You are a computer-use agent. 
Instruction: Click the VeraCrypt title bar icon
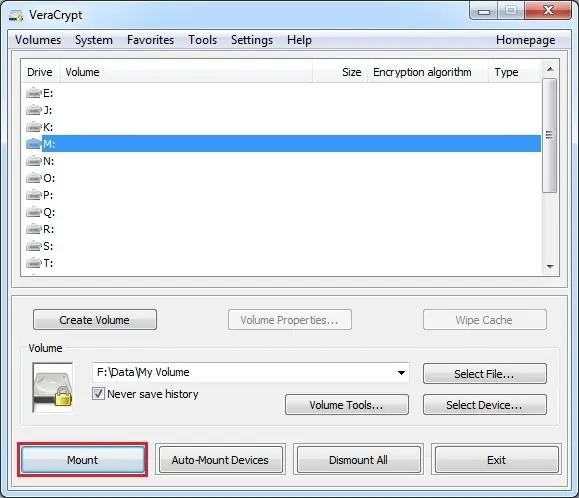(x=16, y=16)
